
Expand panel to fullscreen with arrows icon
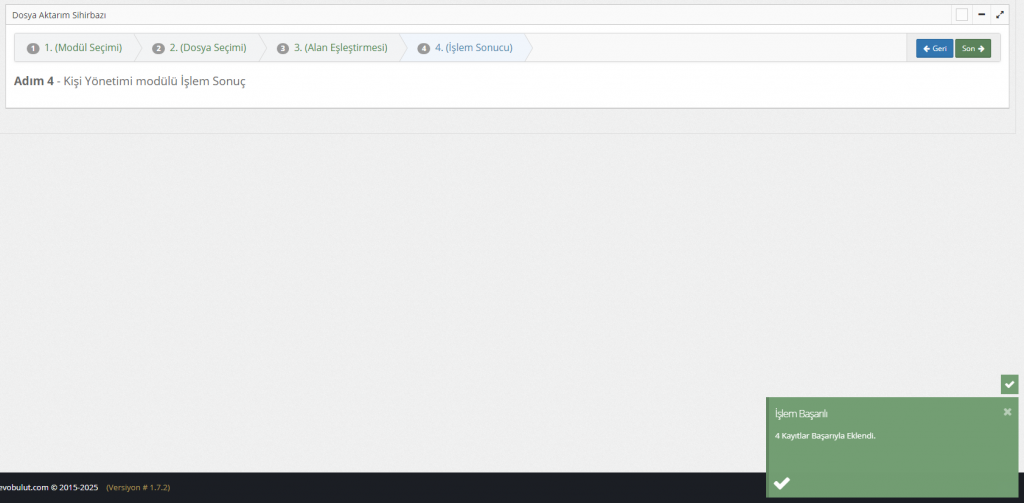1000,15
